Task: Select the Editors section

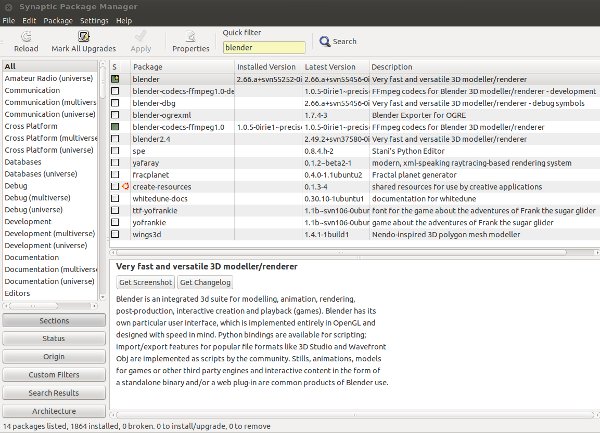Action: 50,293
